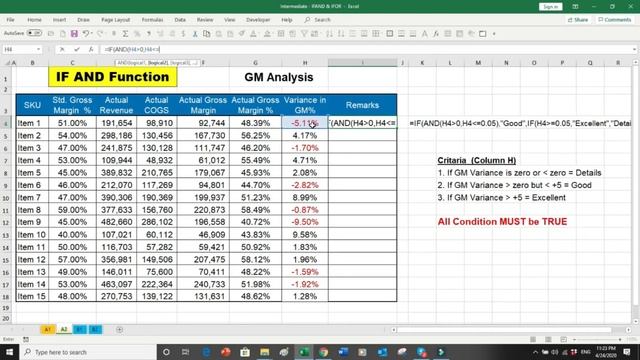640x360 pixels.
Task: Click the All Condition MUST be TRUE text
Action: (x=502, y=222)
